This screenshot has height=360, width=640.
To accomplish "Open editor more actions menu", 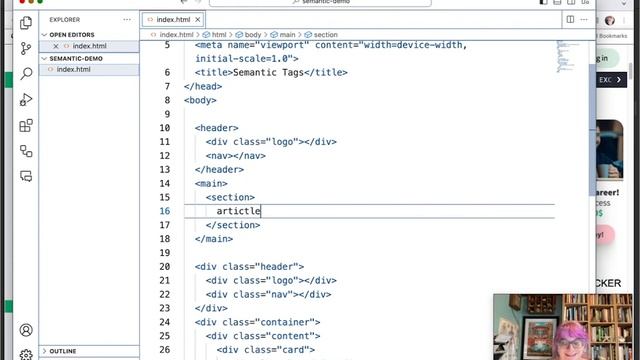I will tap(584, 19).
